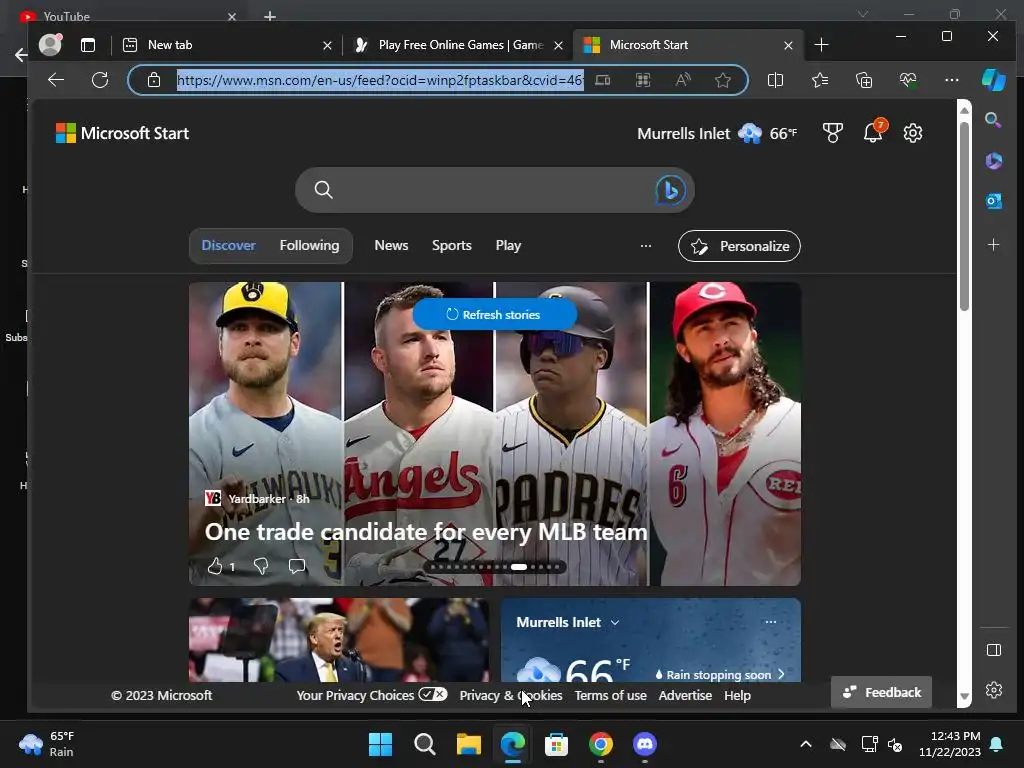
Task: Open Discord from taskbar
Action: click(645, 744)
